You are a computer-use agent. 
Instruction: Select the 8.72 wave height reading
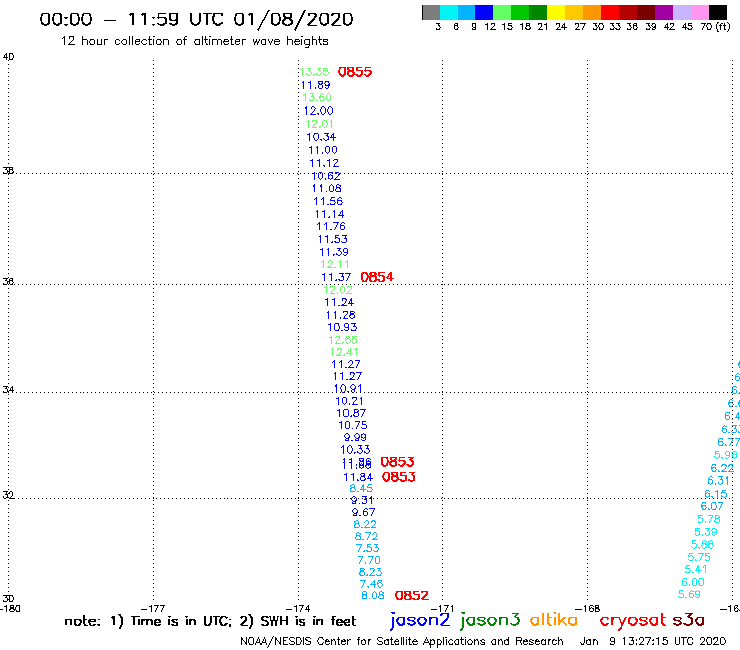(366, 536)
